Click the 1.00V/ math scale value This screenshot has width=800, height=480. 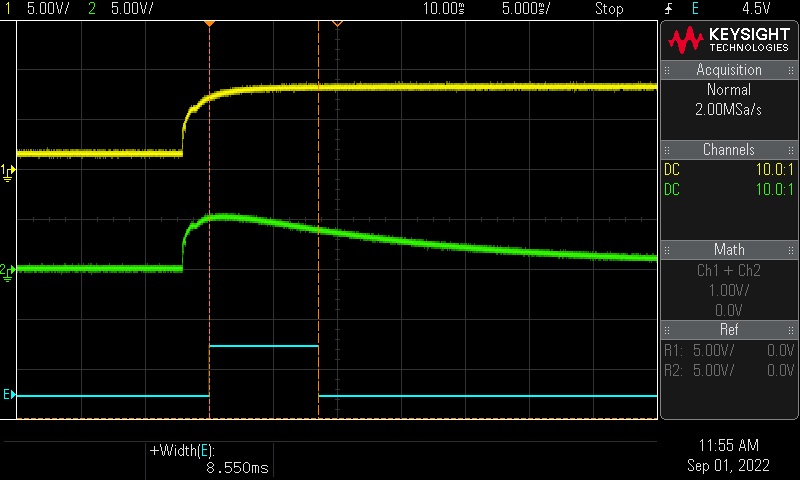729,290
